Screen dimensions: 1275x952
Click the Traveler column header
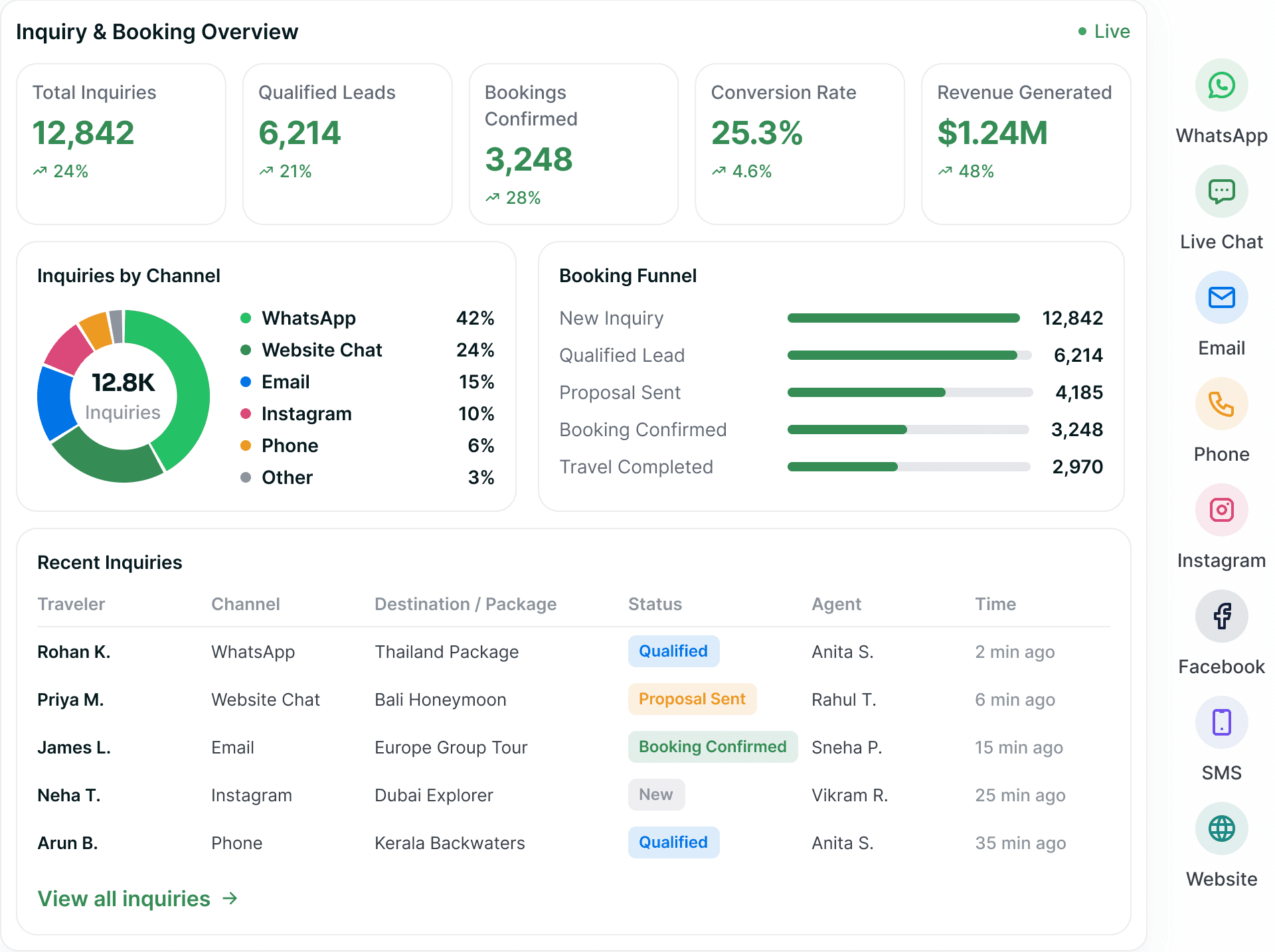point(71,604)
